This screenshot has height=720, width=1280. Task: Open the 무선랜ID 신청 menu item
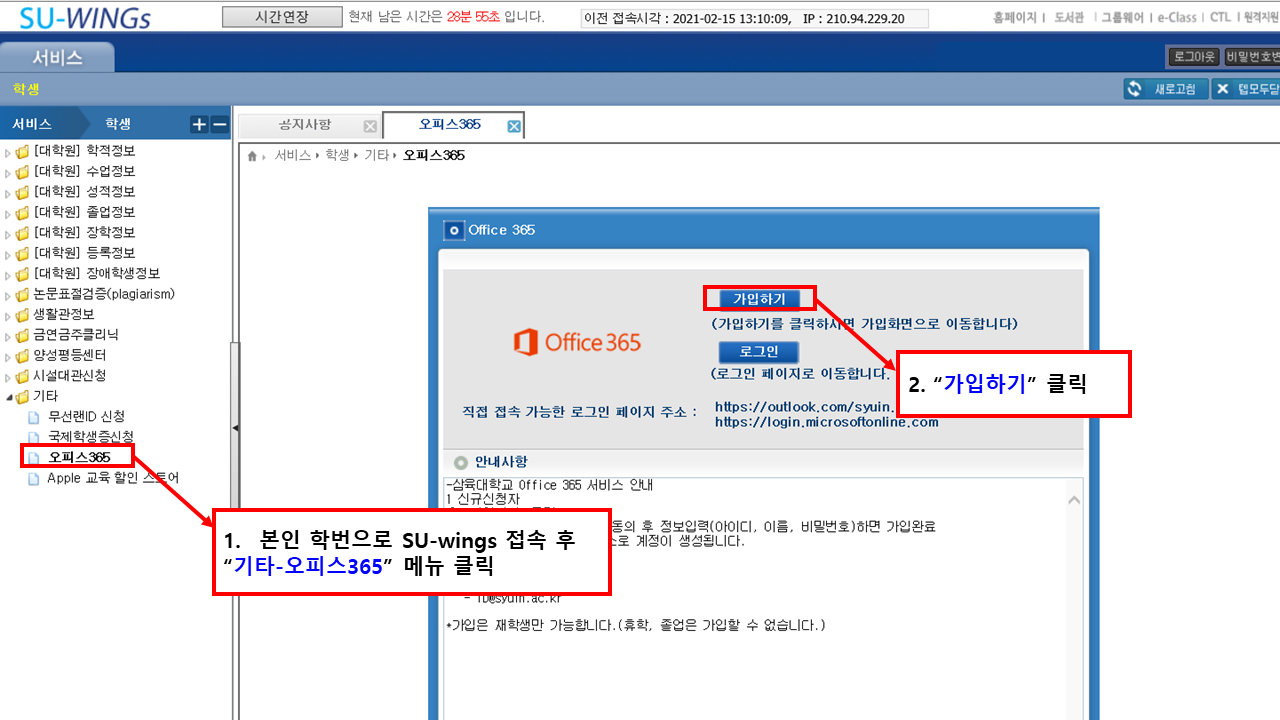[x=87, y=417]
